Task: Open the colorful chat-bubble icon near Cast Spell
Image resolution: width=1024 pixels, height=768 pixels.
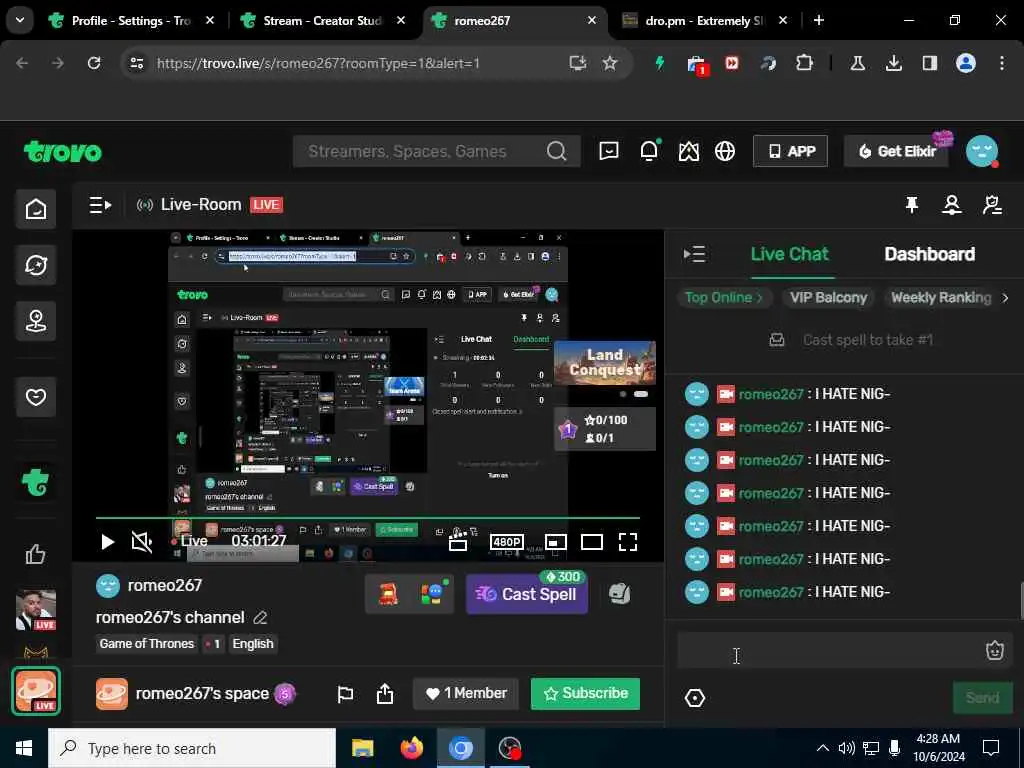Action: tap(433, 594)
